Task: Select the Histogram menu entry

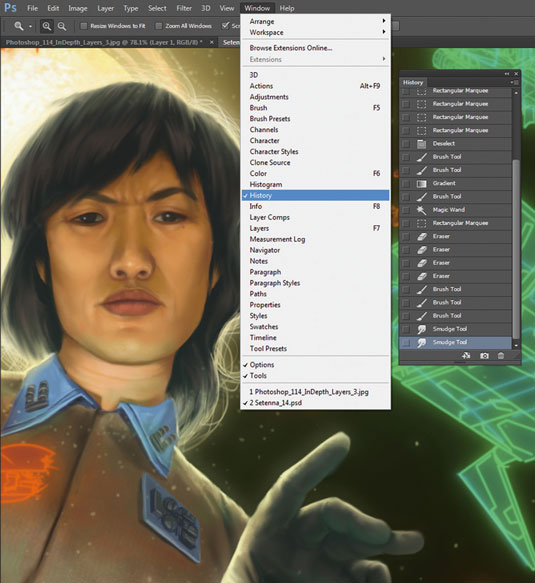Action: 315,184
